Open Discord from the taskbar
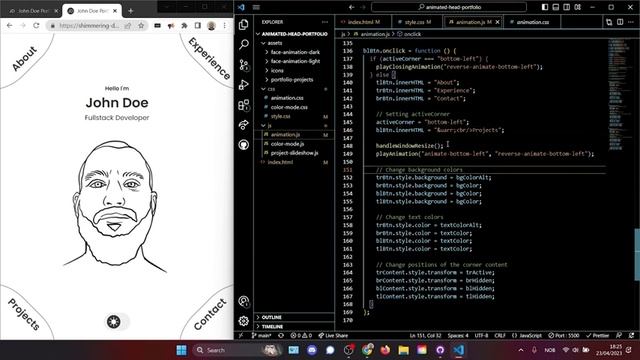The height and width of the screenshot is (360, 640). 312,350
